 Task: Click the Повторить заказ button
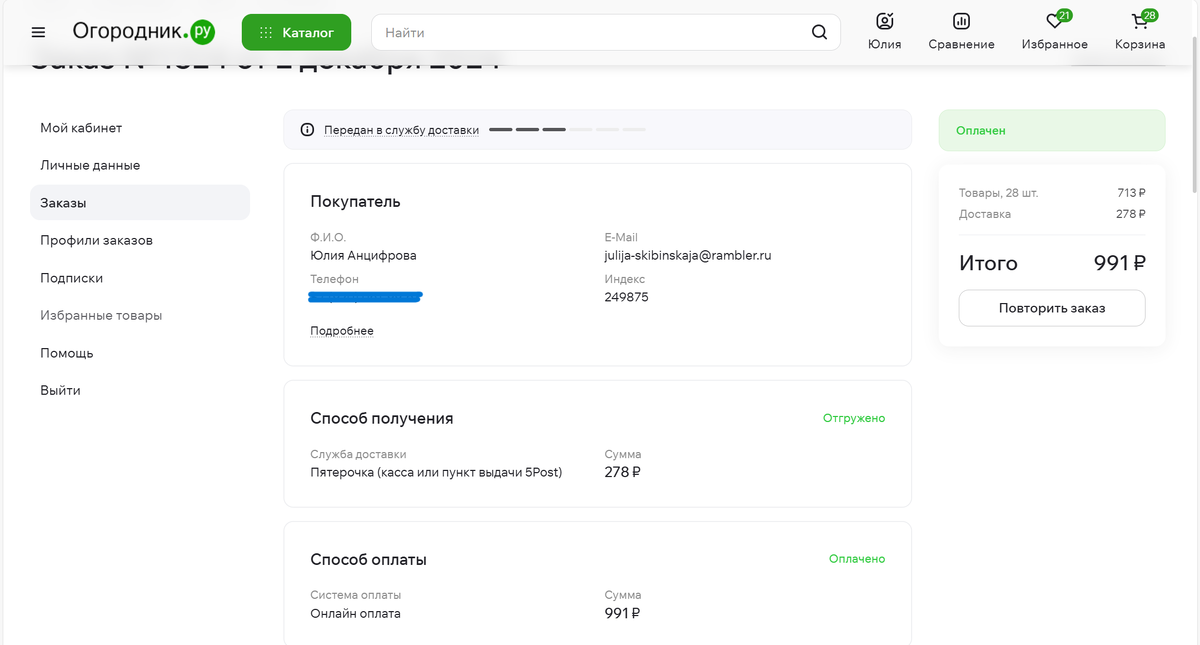pyautogui.click(x=1051, y=308)
